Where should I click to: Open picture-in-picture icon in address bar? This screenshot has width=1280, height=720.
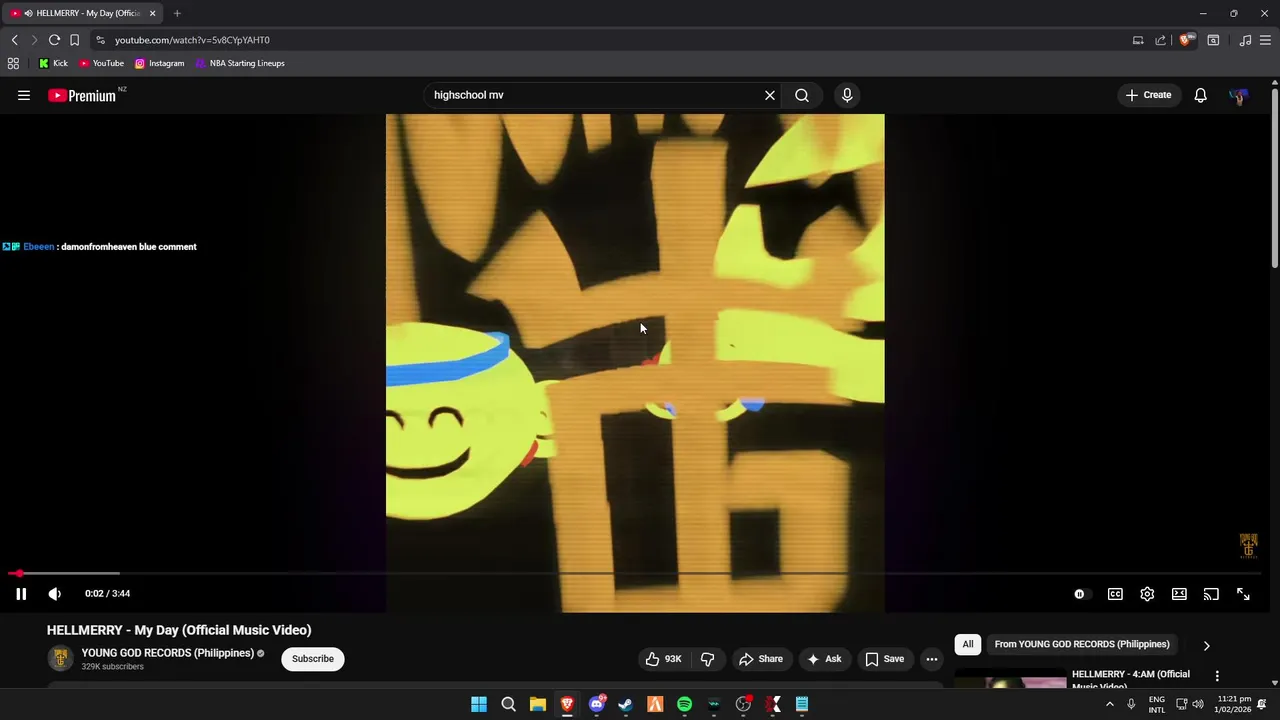1138,40
